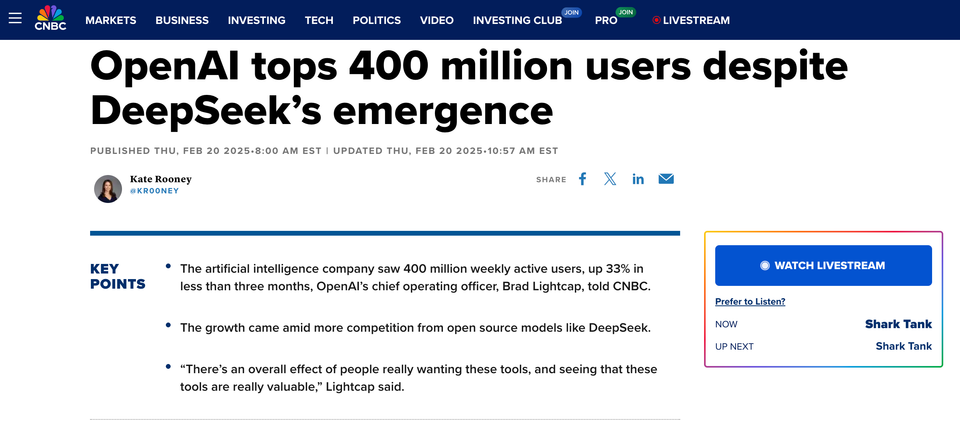Image resolution: width=960 pixels, height=433 pixels.
Task: Go to the CNBC peacock logo homepage
Action: click(x=50, y=18)
